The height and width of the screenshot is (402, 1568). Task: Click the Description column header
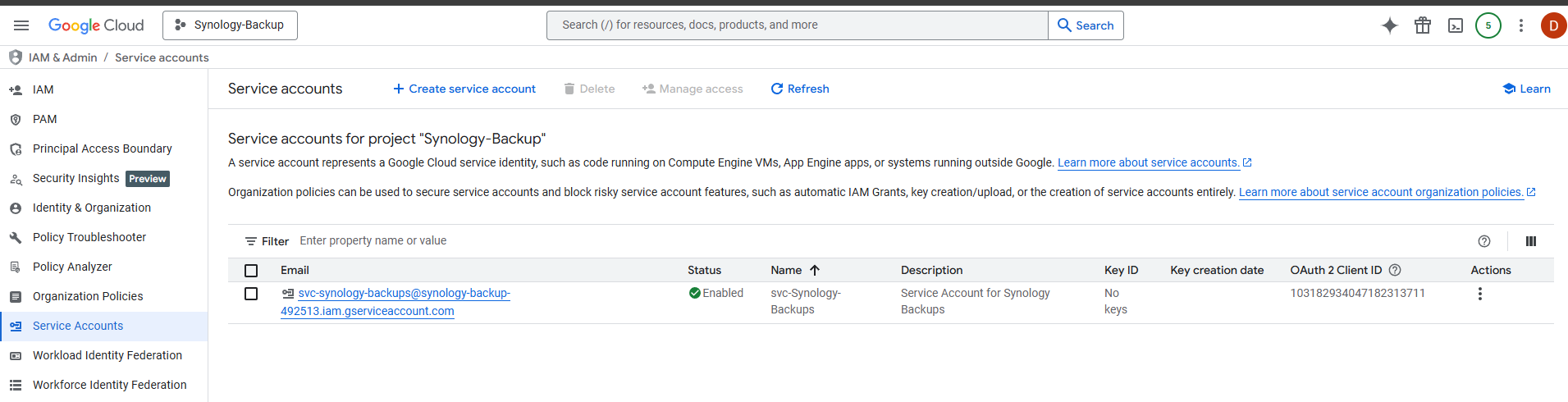click(931, 270)
